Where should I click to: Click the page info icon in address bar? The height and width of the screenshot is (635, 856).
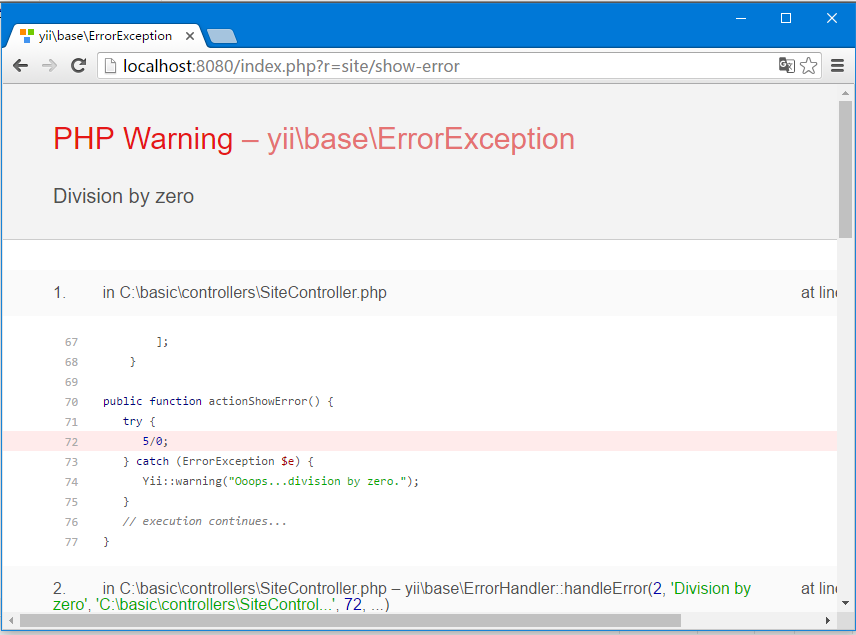pyautogui.click(x=110, y=66)
